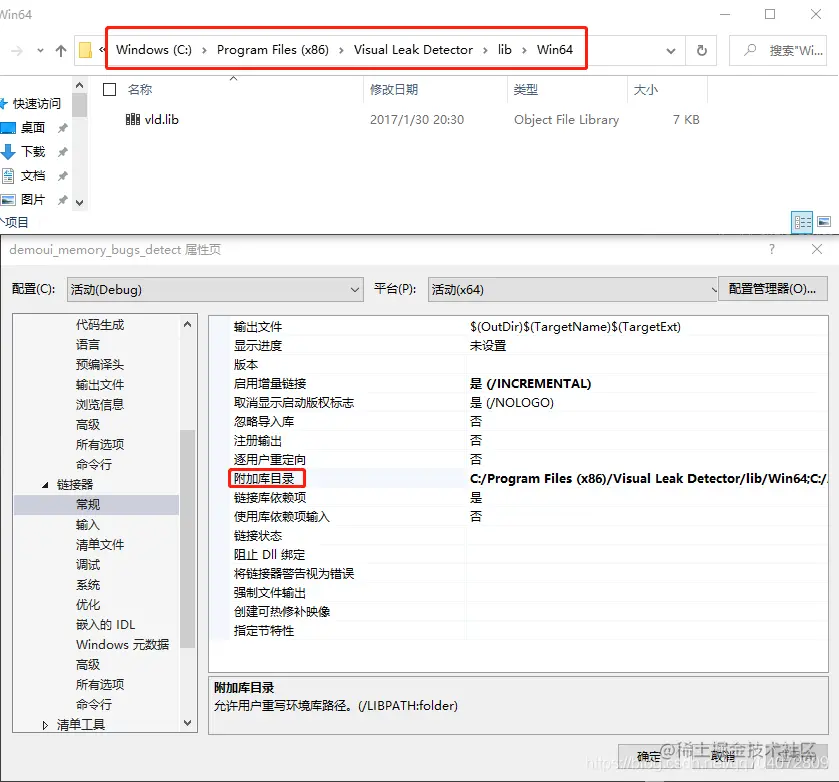Open 图片 folder in quick access
This screenshot has width=839, height=782.
(33, 200)
